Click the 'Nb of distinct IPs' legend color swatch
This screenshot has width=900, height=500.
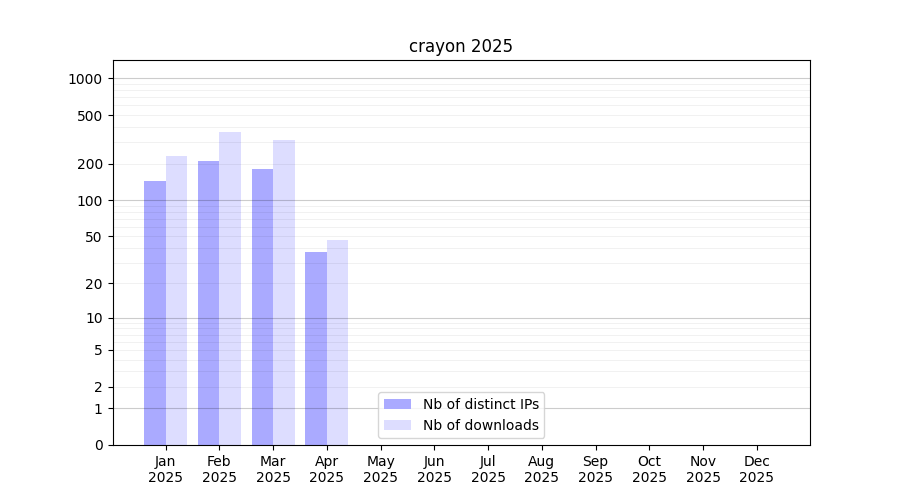[x=397, y=404]
